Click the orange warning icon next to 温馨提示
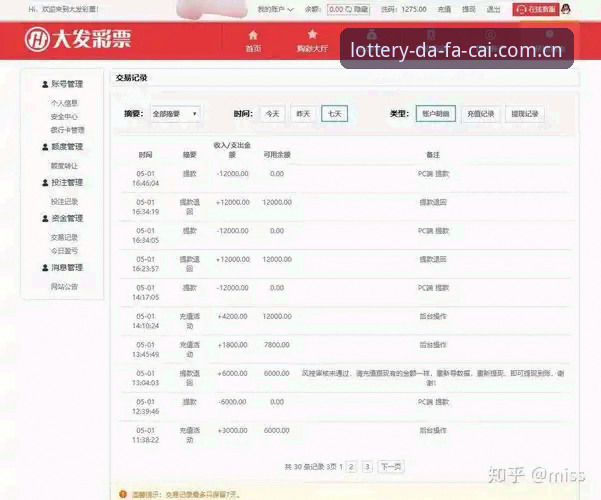 point(123,494)
